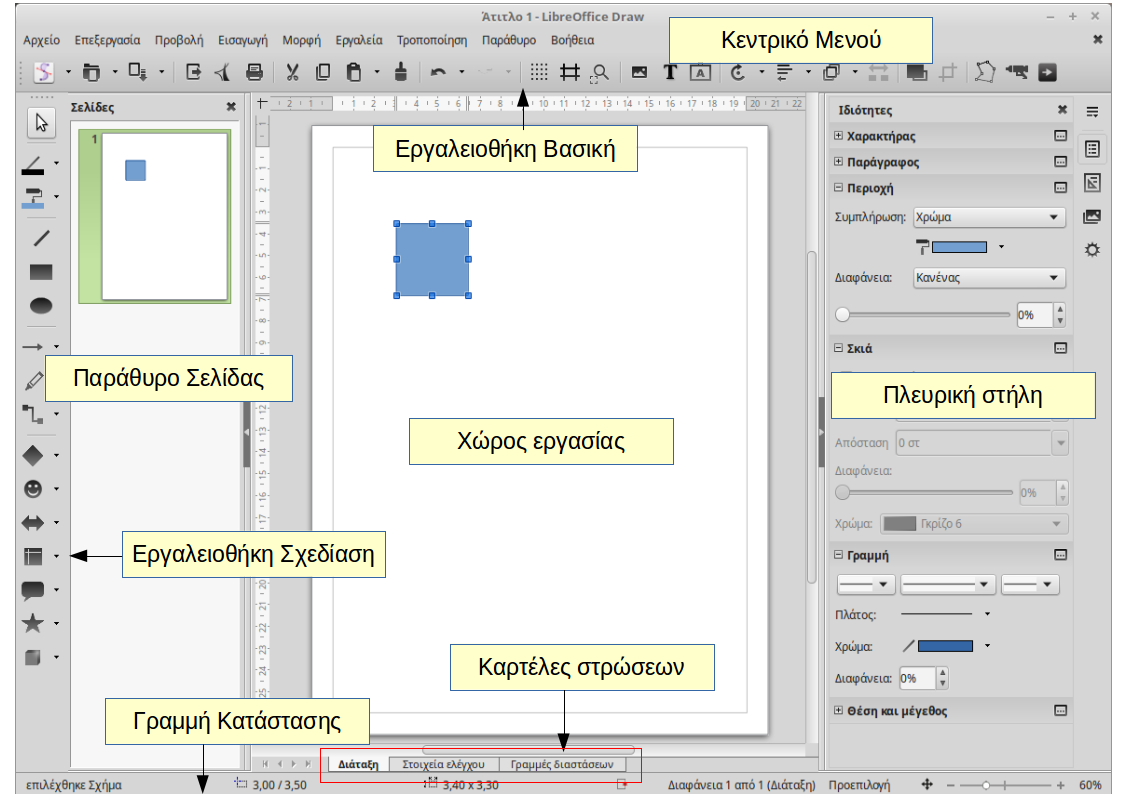Collapse the Σκιά section
The width and height of the screenshot is (1123, 794).
839,348
